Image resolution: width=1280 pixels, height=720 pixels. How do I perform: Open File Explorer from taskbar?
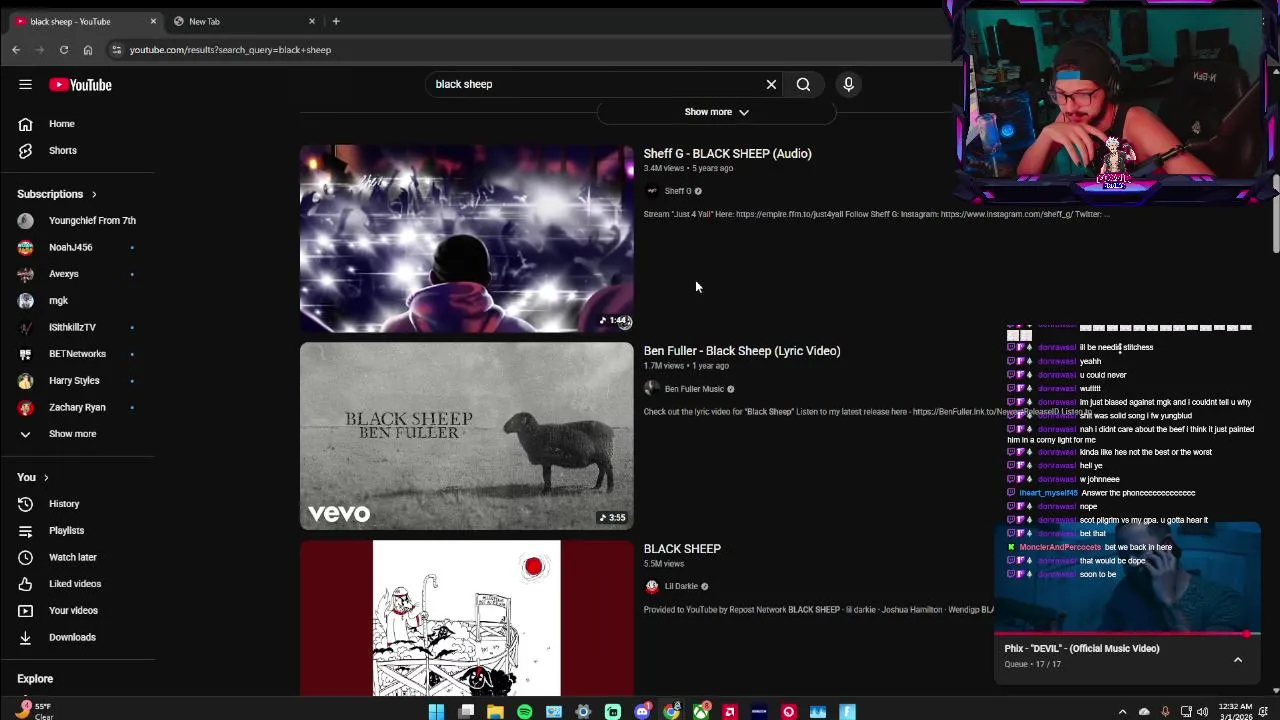click(495, 712)
